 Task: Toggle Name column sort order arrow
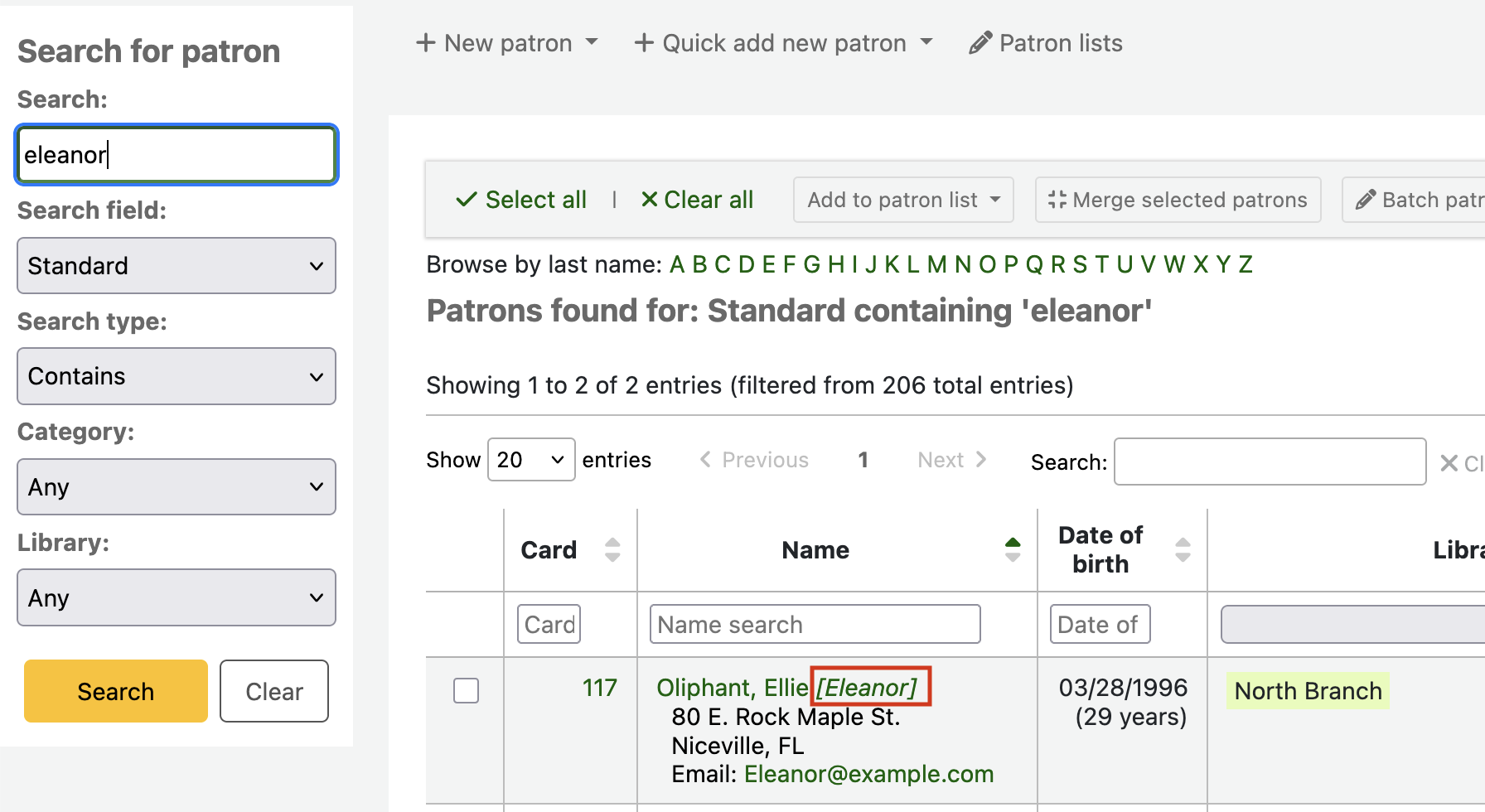[x=1012, y=550]
